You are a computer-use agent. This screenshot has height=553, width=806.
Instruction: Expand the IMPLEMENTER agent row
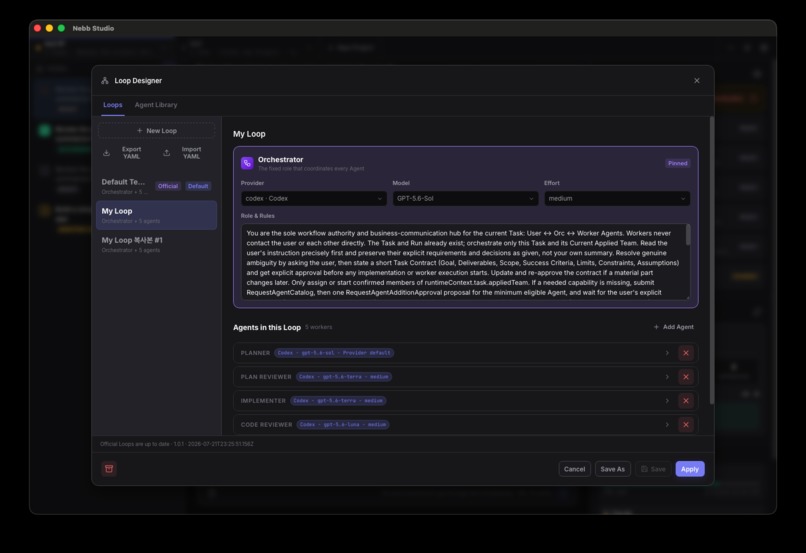(x=667, y=401)
